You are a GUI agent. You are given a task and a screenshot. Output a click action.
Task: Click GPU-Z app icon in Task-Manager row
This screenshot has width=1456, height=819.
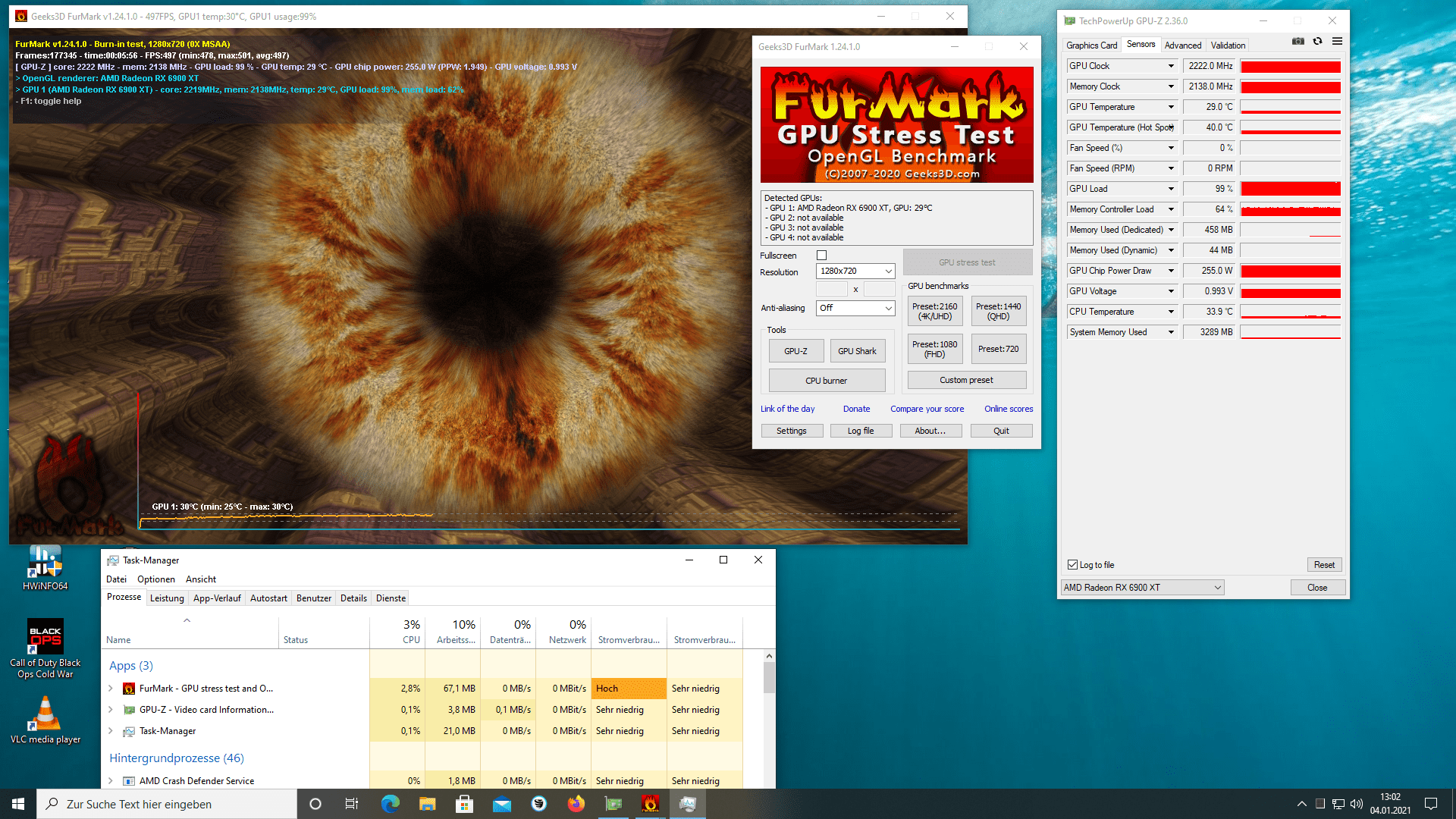(x=129, y=710)
